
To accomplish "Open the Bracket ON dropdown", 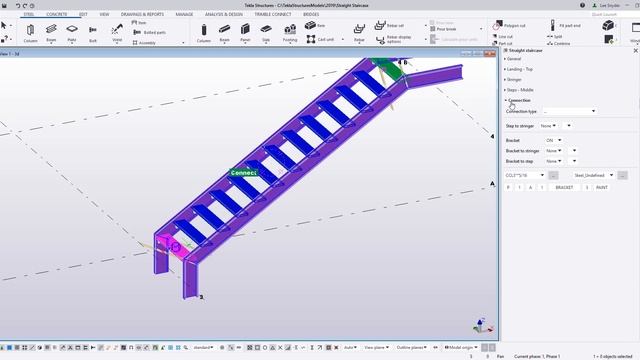I will pos(553,140).
